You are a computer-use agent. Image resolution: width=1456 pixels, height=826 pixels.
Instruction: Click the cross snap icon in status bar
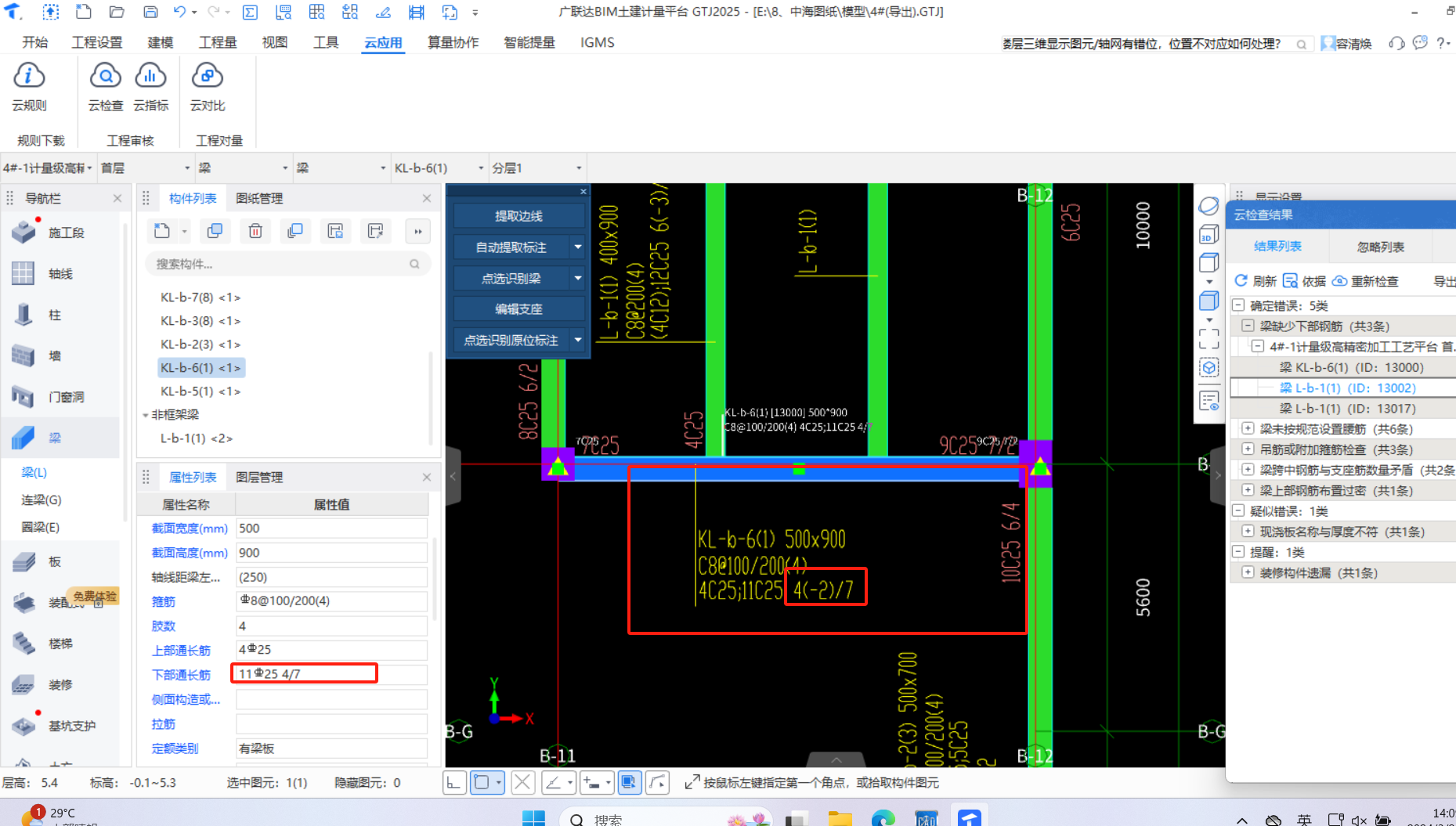(522, 782)
